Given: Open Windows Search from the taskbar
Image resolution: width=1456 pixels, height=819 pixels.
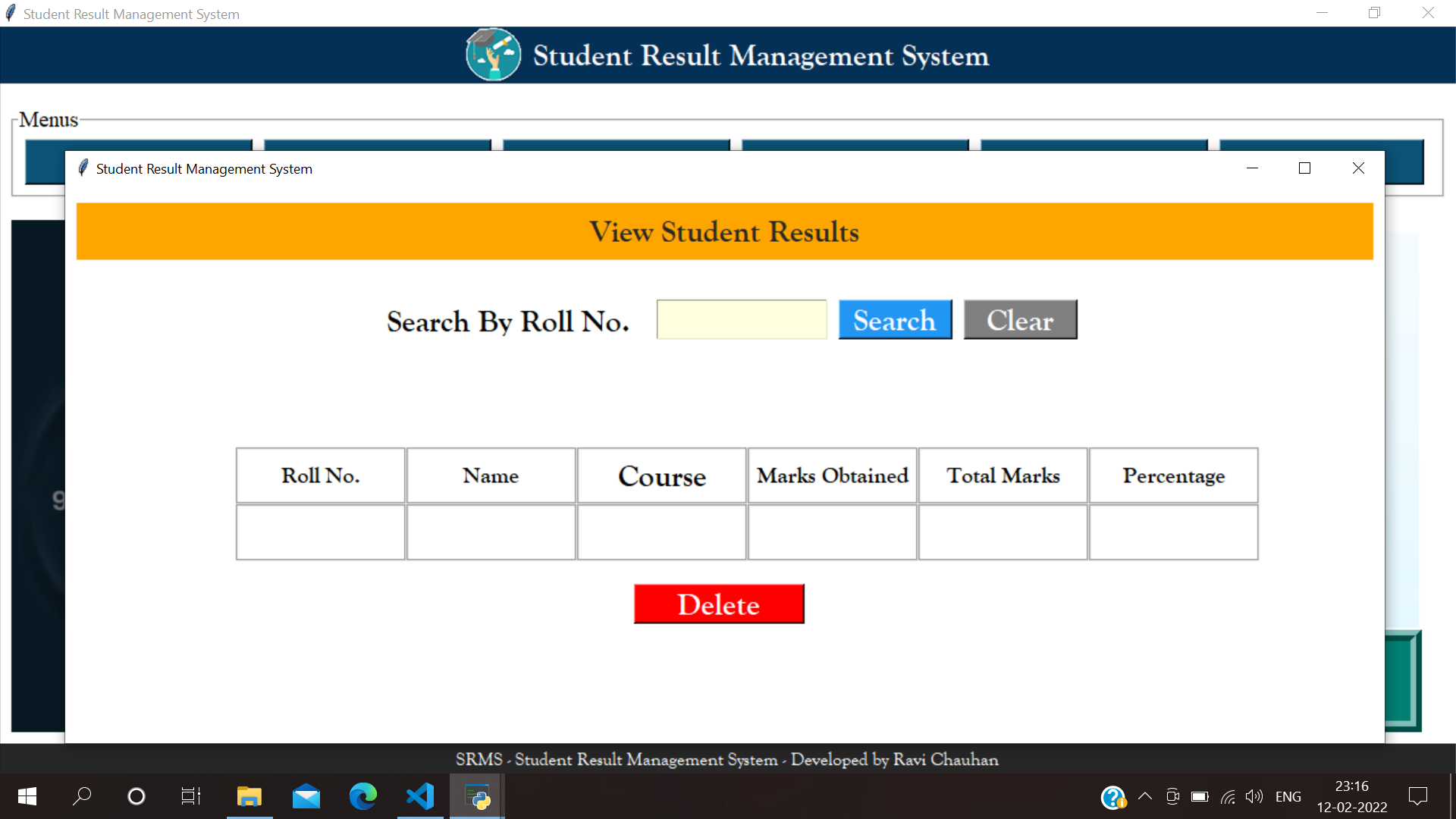Looking at the screenshot, I should [81, 796].
